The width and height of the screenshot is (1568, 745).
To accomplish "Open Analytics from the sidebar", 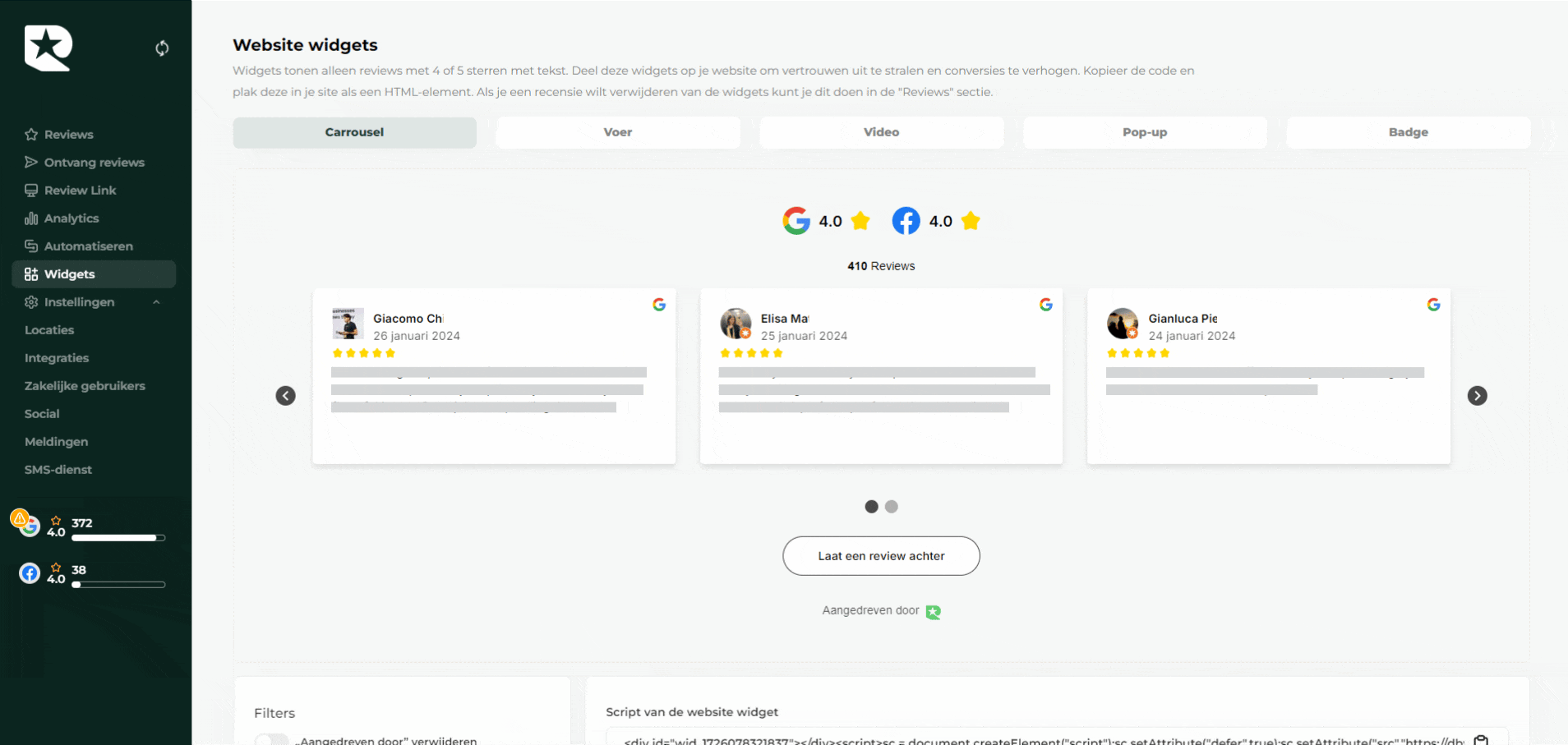I will (72, 218).
